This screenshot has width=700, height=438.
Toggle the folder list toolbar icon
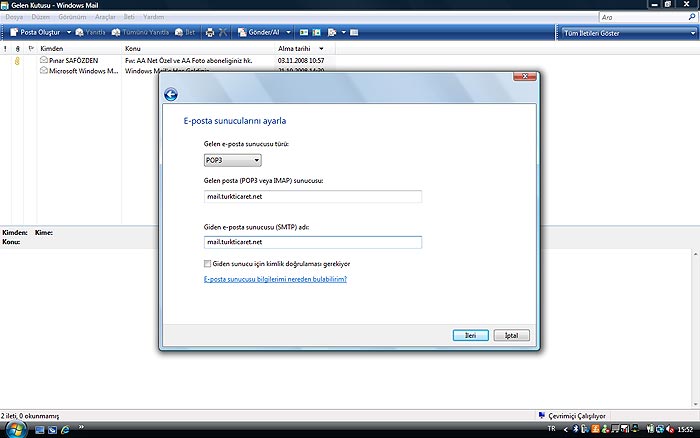(x=354, y=32)
